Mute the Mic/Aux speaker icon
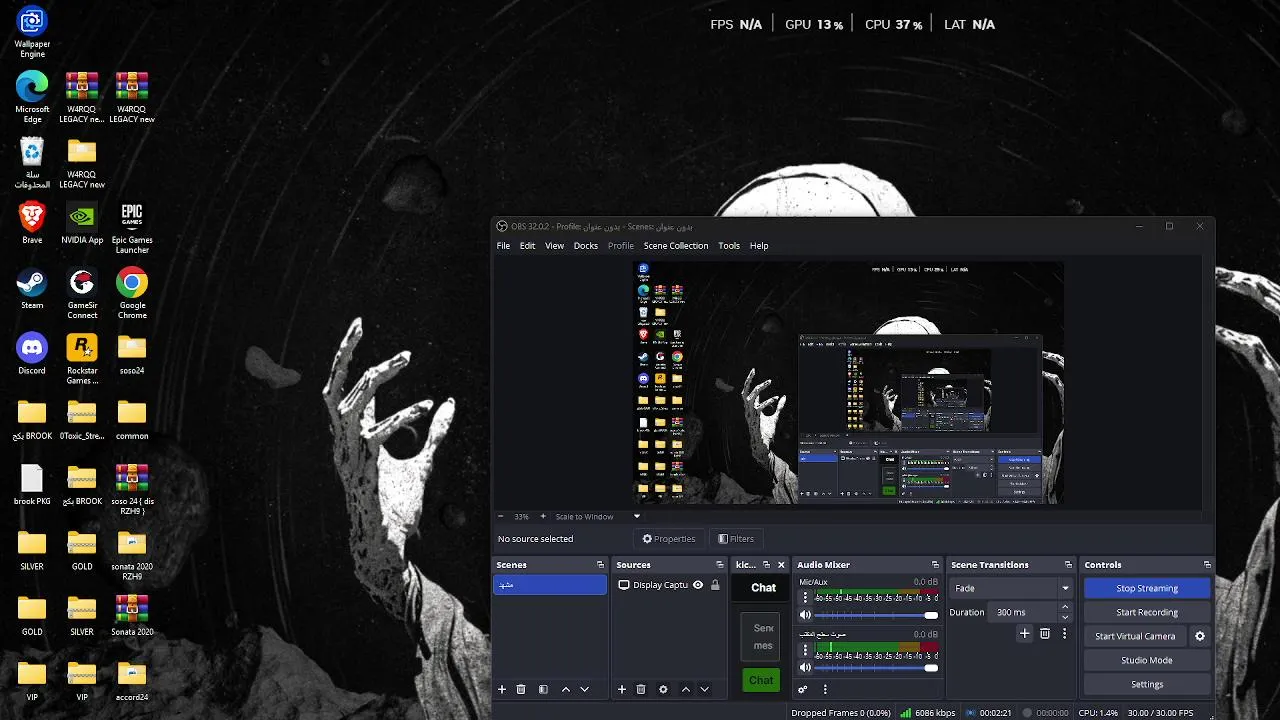The width and height of the screenshot is (1280, 720). pyautogui.click(x=805, y=615)
